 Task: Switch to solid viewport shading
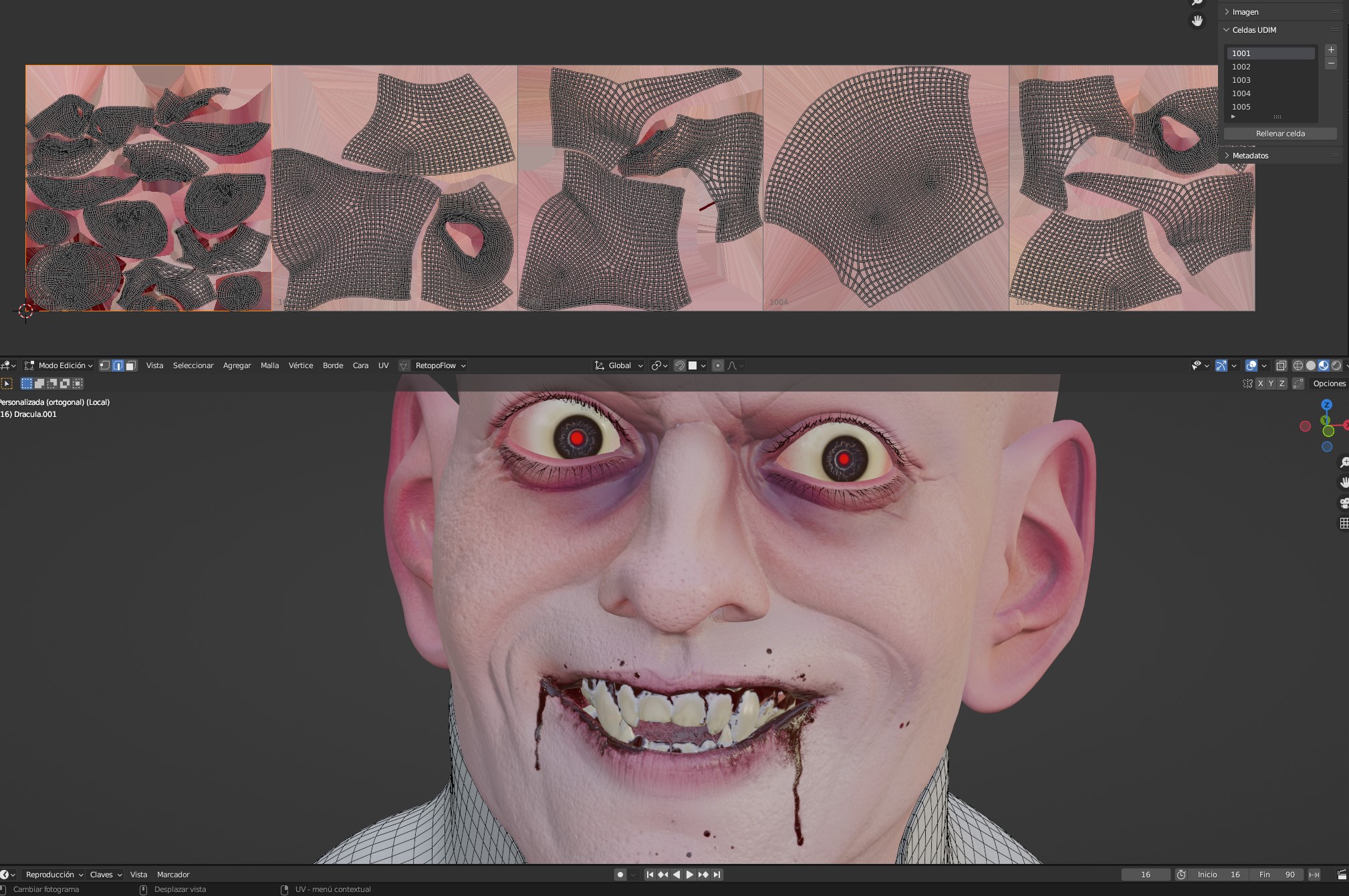[x=1311, y=365]
